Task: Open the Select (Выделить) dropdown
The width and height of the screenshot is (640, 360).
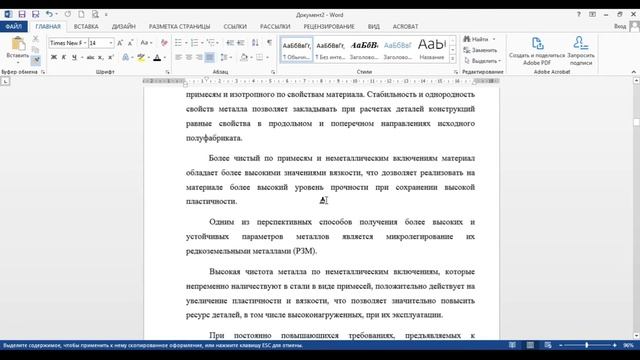Action: (483, 61)
